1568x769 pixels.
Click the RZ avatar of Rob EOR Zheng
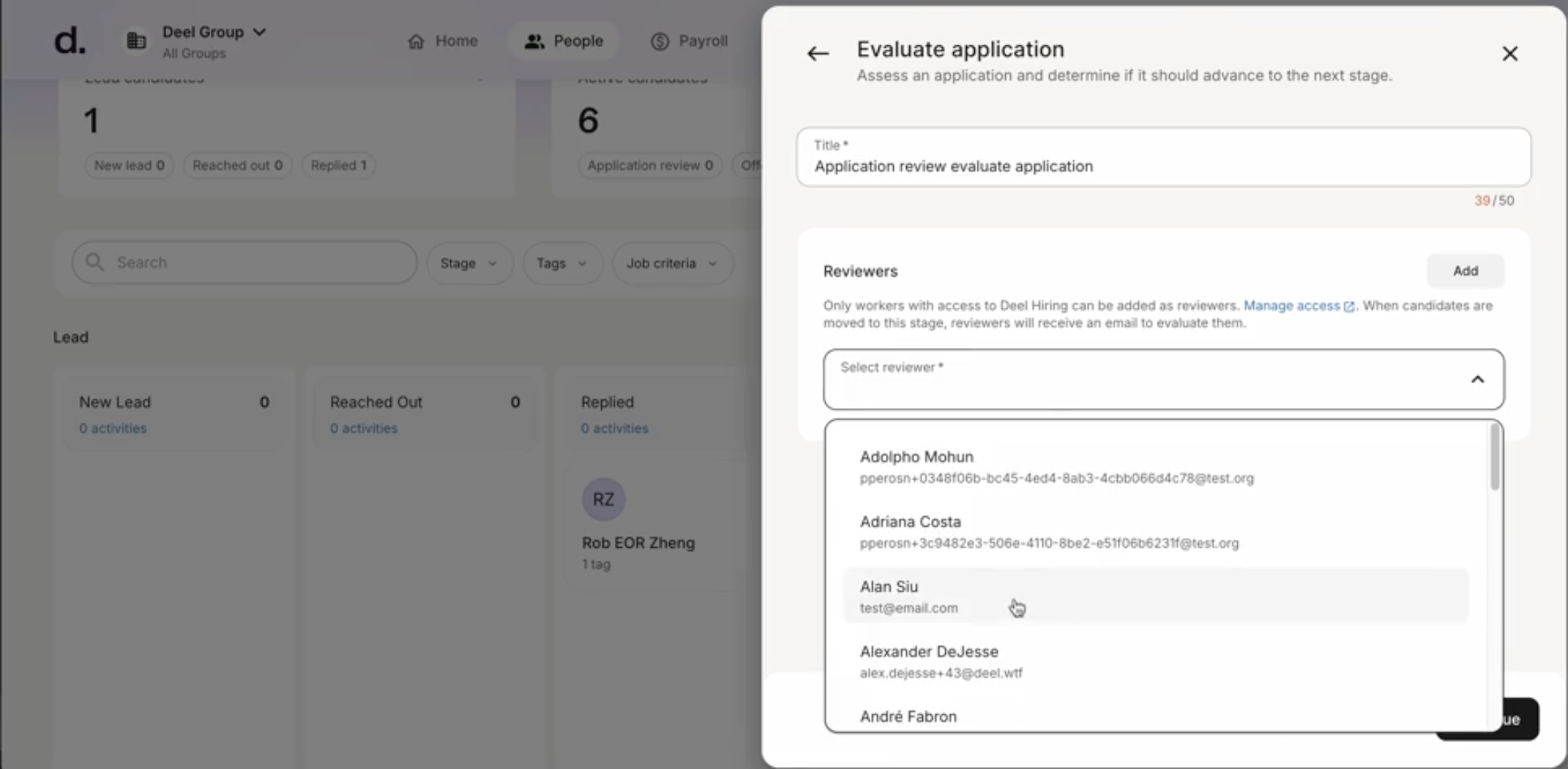coord(603,499)
